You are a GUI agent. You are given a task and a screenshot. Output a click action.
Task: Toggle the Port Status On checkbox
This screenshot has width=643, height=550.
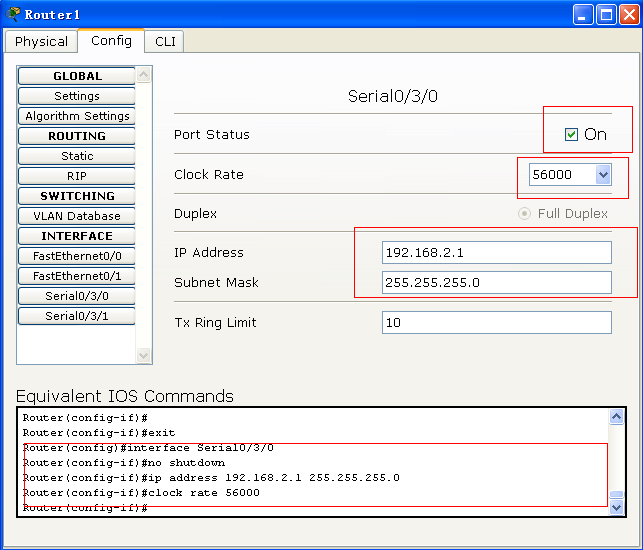(571, 134)
